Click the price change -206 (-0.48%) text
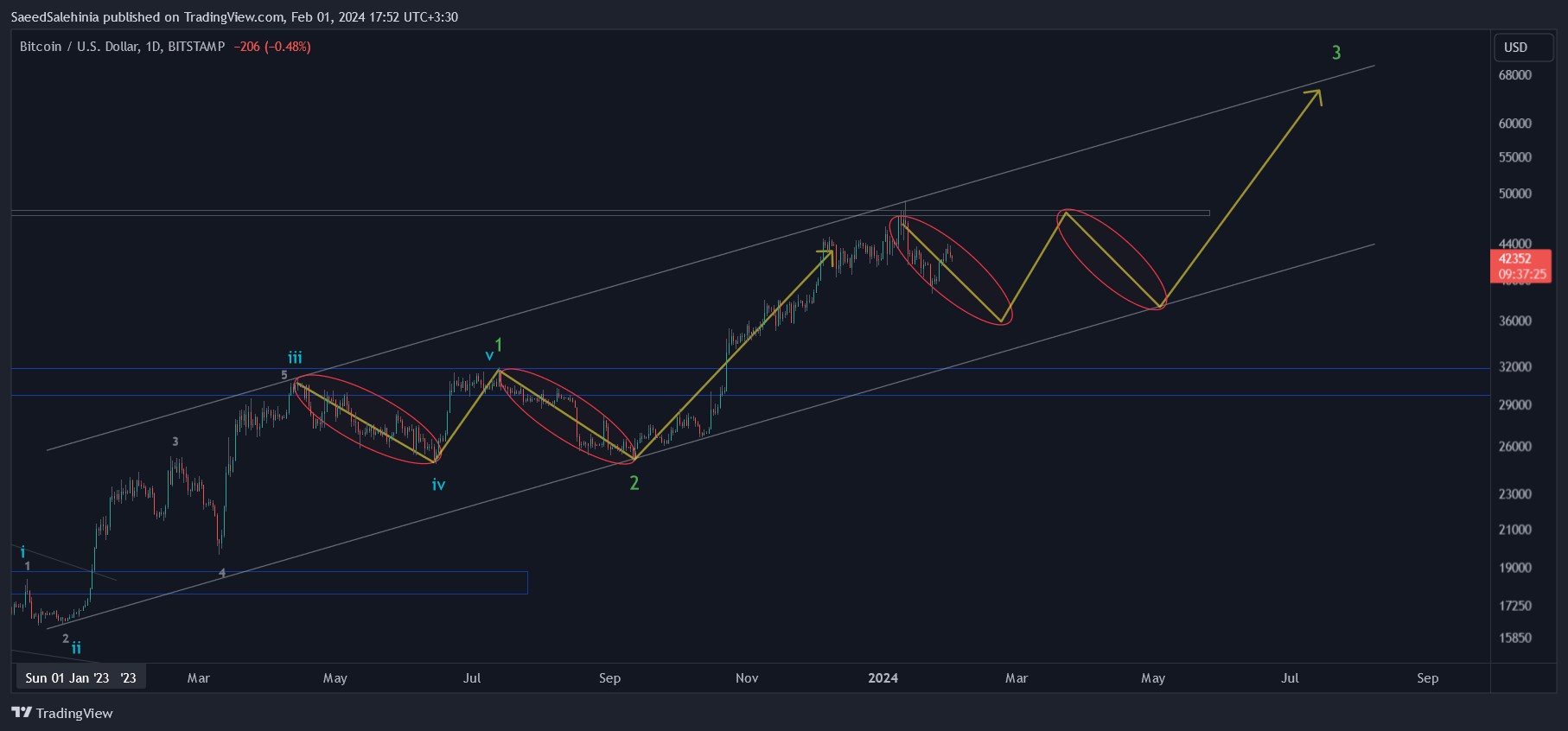This screenshot has height=731, width=1568. 272,47
